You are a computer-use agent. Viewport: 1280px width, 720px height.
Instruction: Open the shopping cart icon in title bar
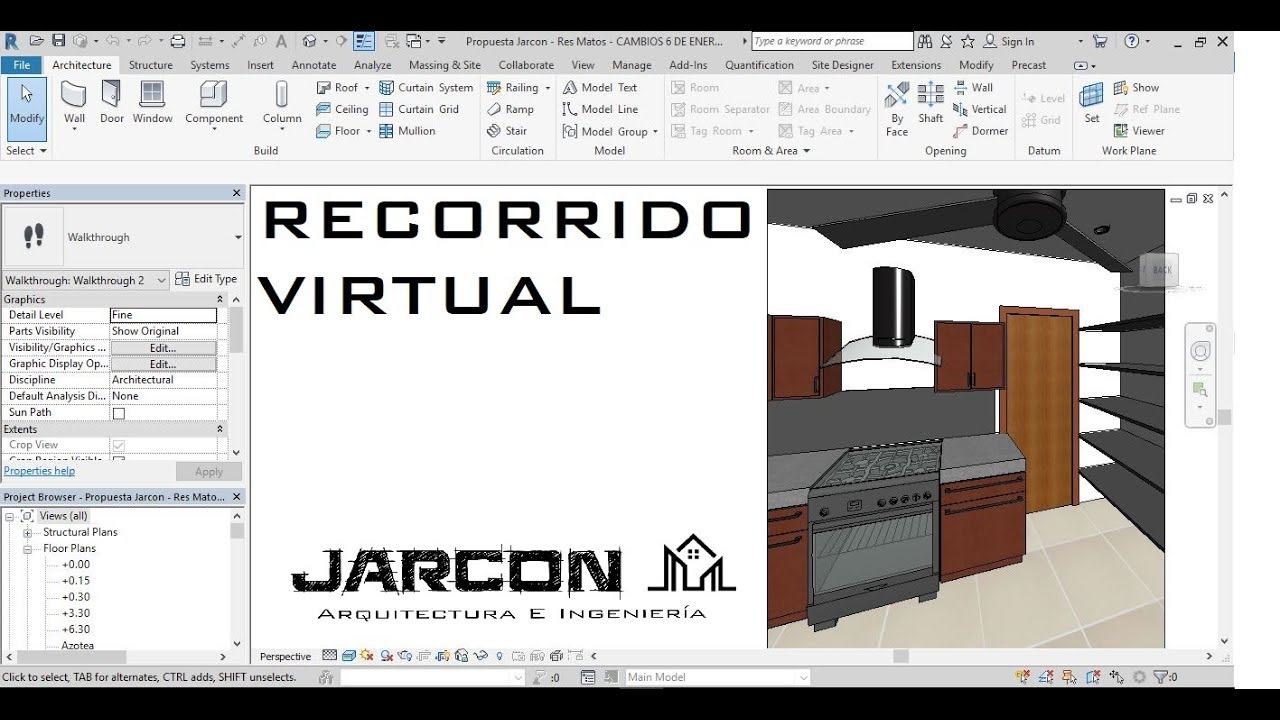click(1100, 41)
